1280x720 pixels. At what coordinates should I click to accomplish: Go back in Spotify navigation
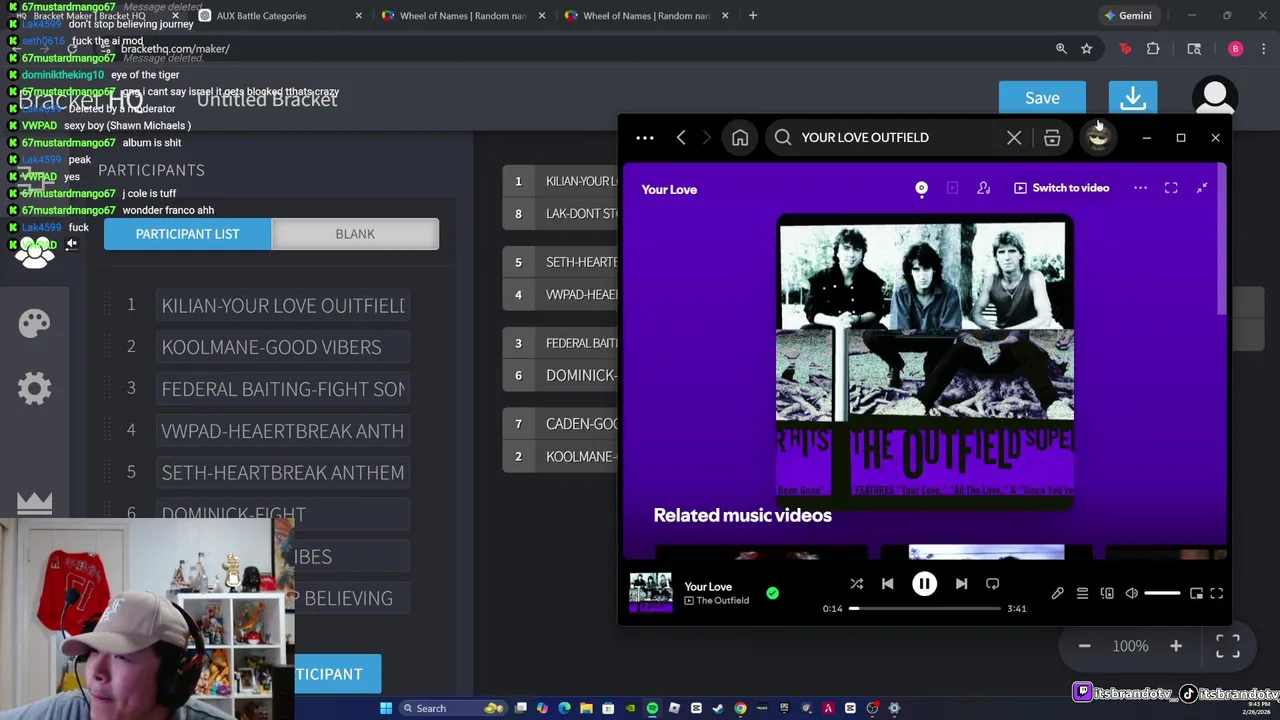tap(681, 138)
